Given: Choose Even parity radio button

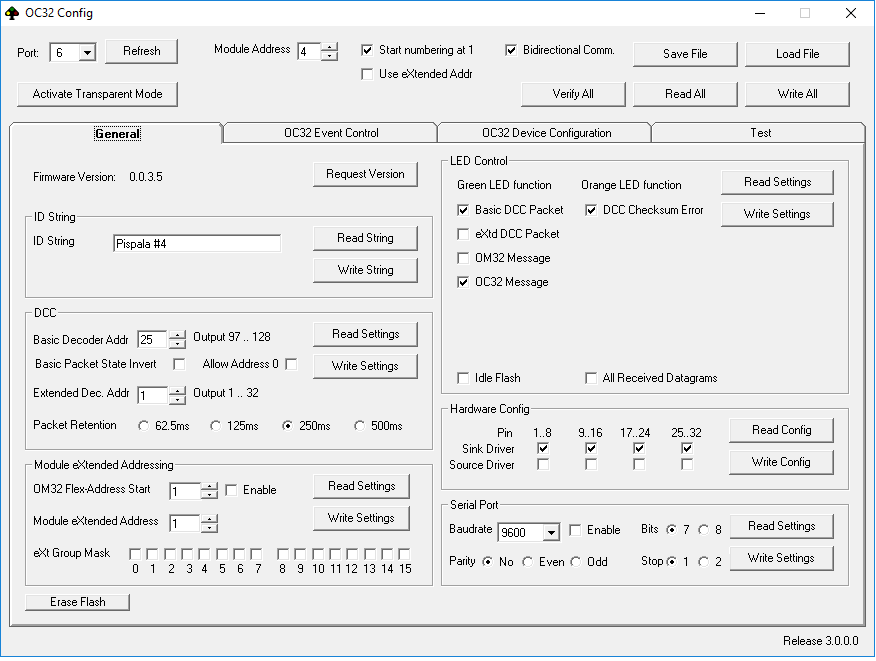Looking at the screenshot, I should tap(527, 562).
